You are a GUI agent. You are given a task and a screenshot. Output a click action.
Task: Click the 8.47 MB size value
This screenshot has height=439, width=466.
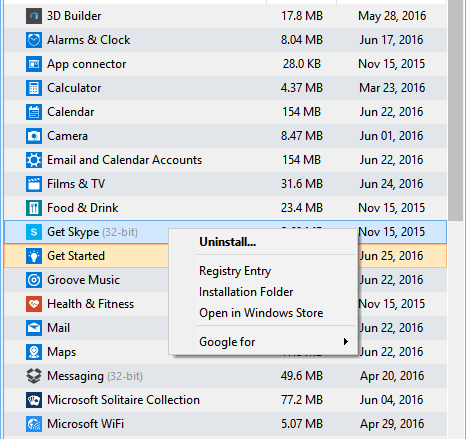tap(302, 136)
